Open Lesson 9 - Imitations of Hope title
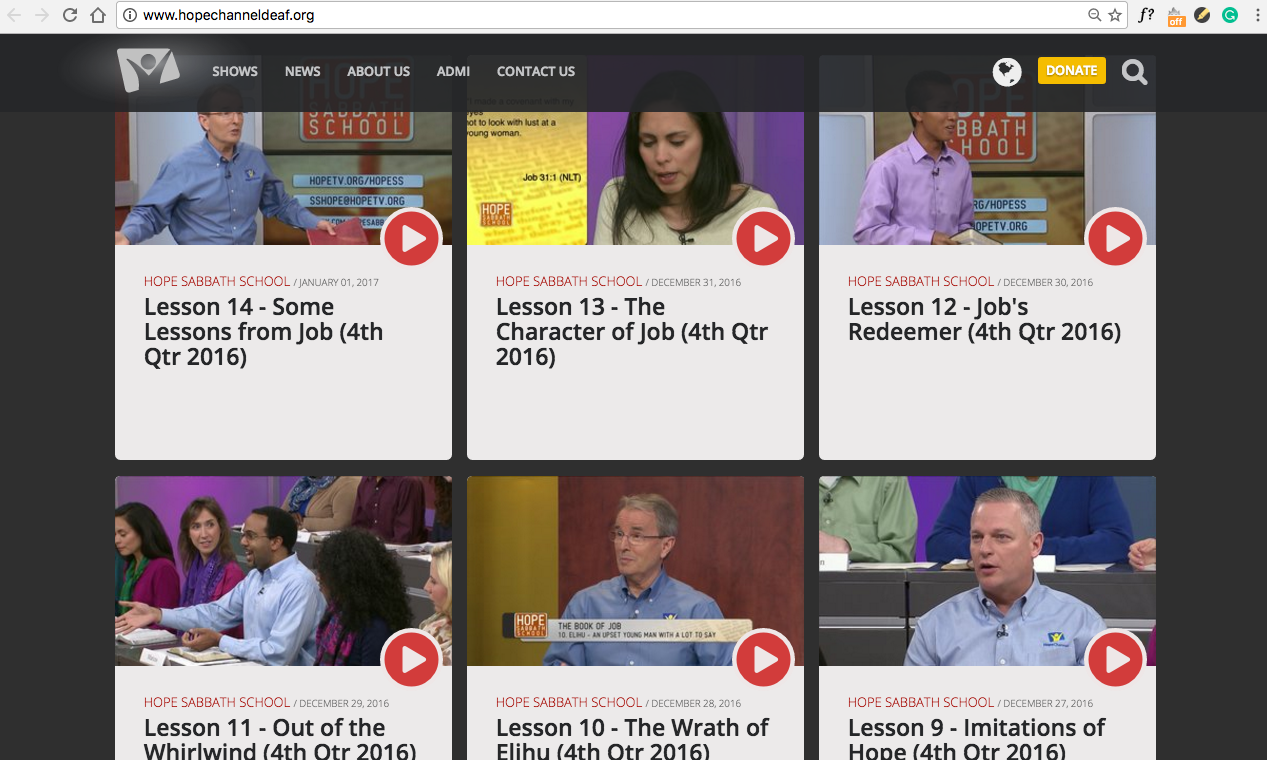Screen dimensions: 1267x760 (977, 738)
